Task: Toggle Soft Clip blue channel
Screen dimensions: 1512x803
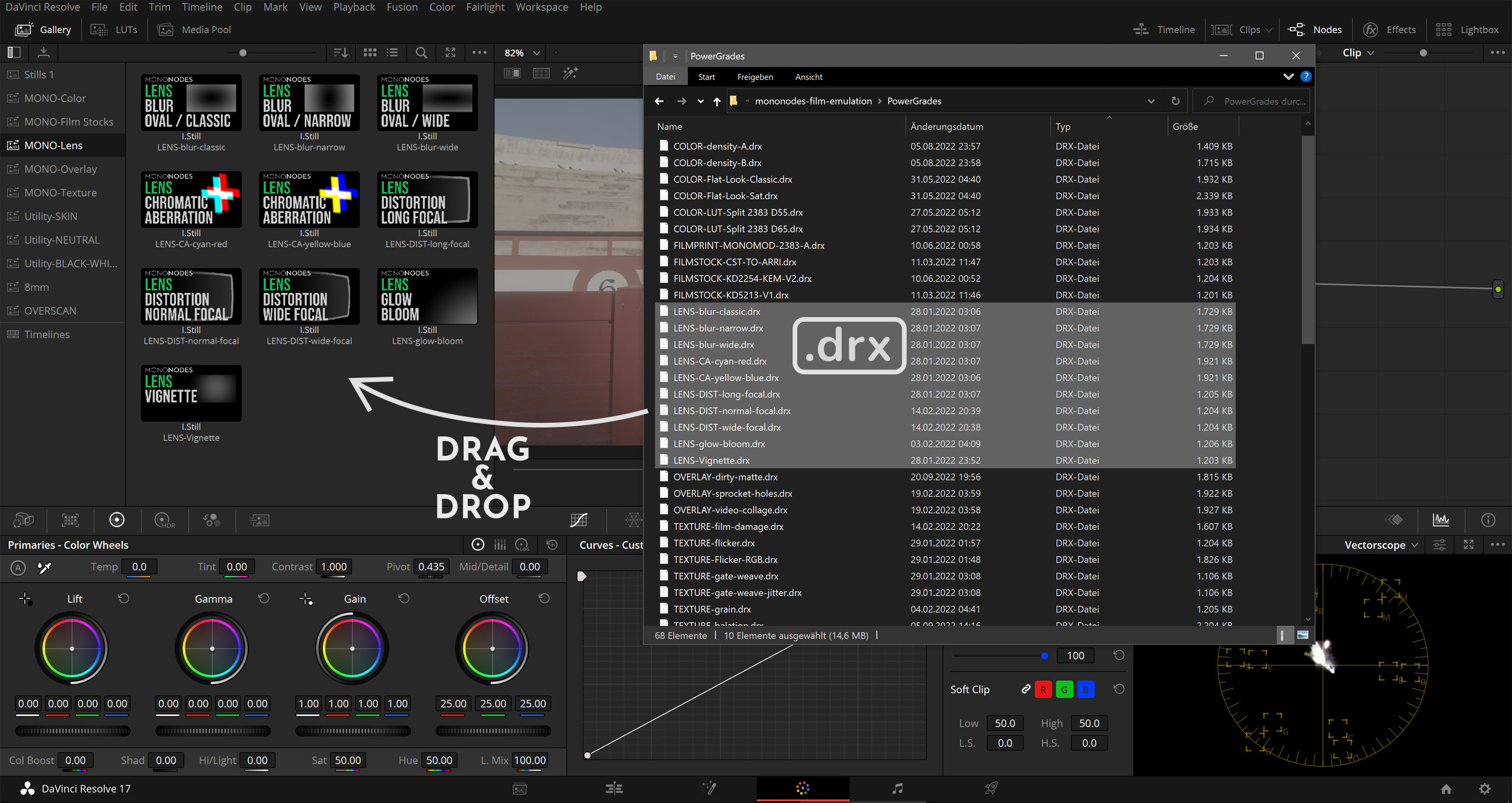Action: coord(1086,690)
